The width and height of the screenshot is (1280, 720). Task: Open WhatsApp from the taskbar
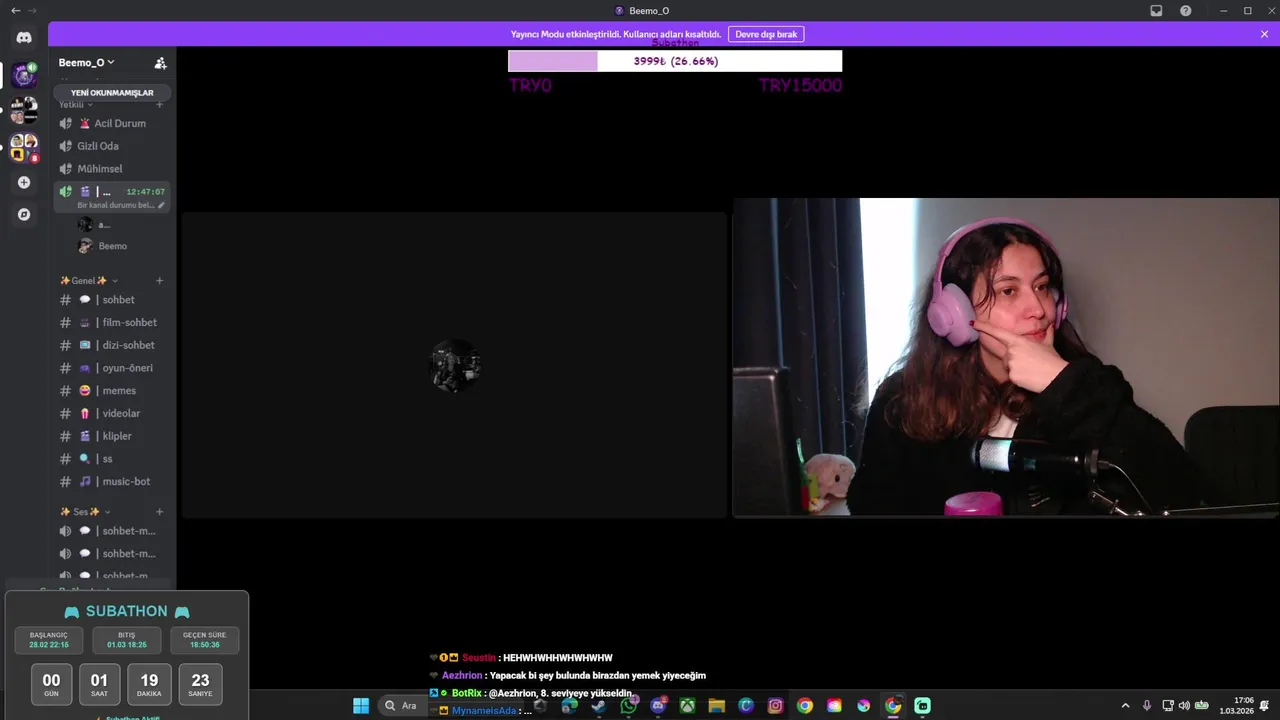click(x=628, y=706)
